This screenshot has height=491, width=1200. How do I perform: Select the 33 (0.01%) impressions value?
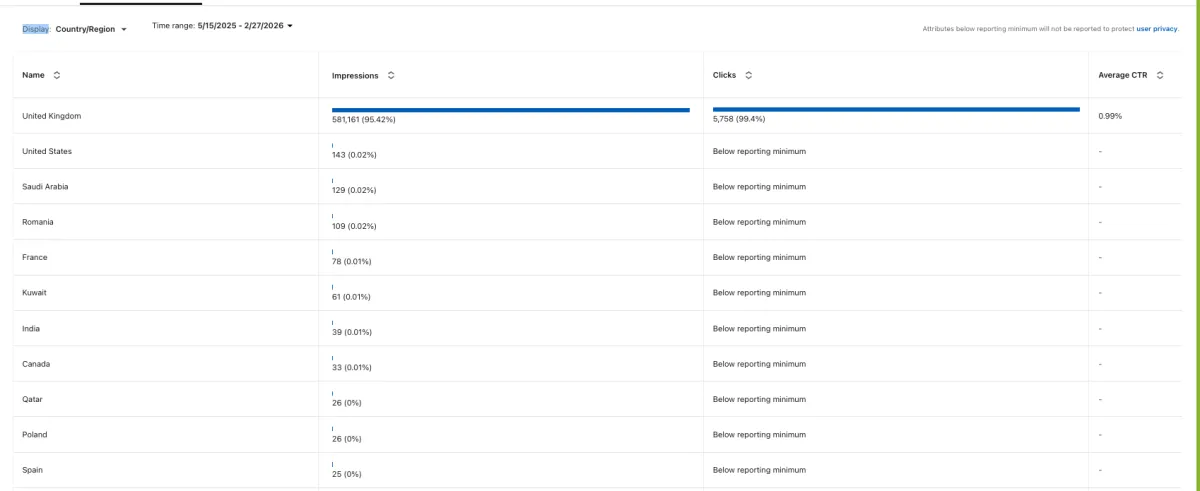tap(352, 367)
